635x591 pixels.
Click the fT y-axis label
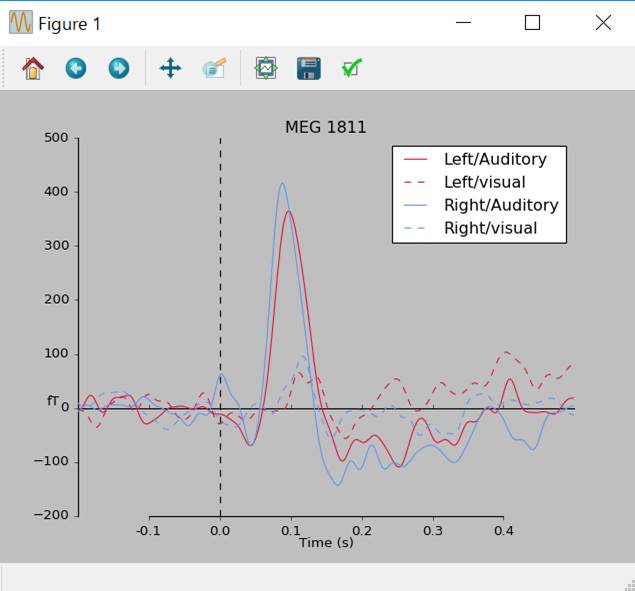point(54,401)
